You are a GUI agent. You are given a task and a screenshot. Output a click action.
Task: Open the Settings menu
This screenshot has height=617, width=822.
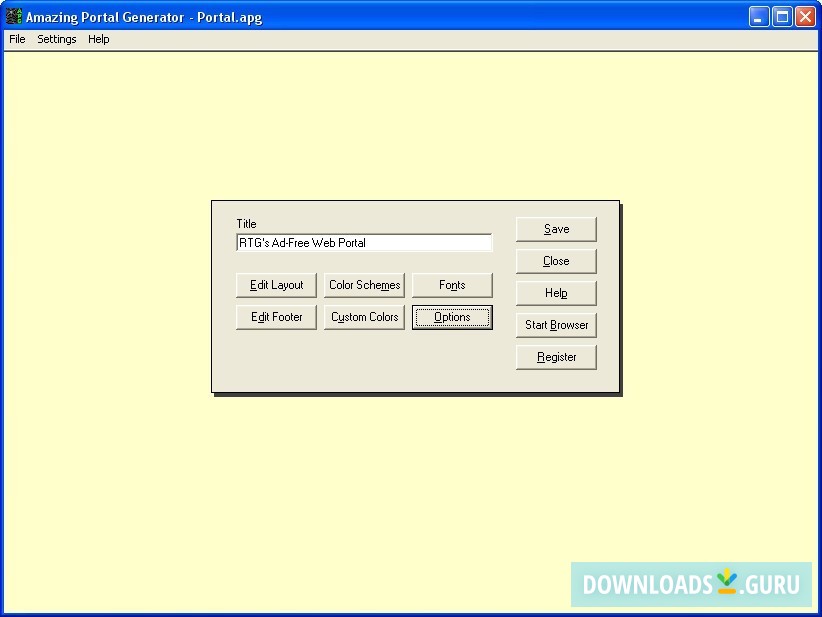pyautogui.click(x=56, y=39)
